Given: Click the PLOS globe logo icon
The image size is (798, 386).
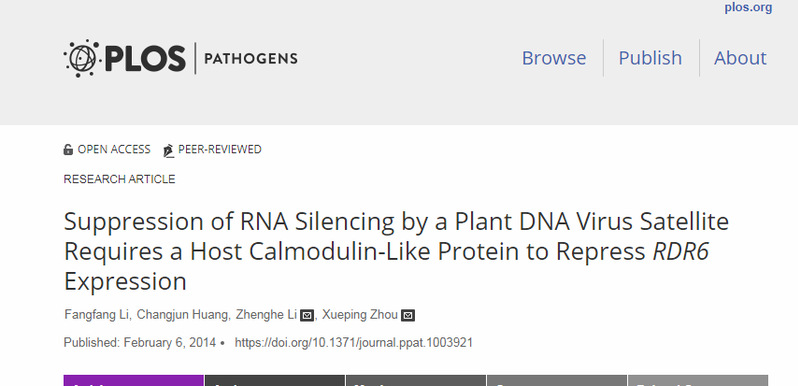Looking at the screenshot, I should coord(81,58).
